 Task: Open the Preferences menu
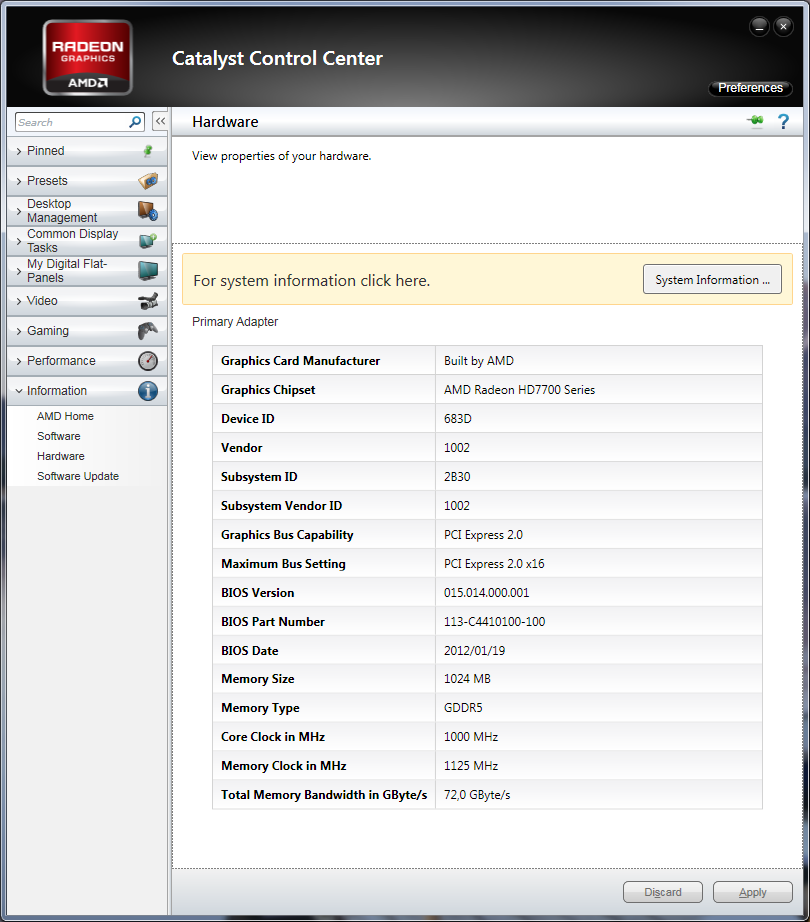pos(750,88)
